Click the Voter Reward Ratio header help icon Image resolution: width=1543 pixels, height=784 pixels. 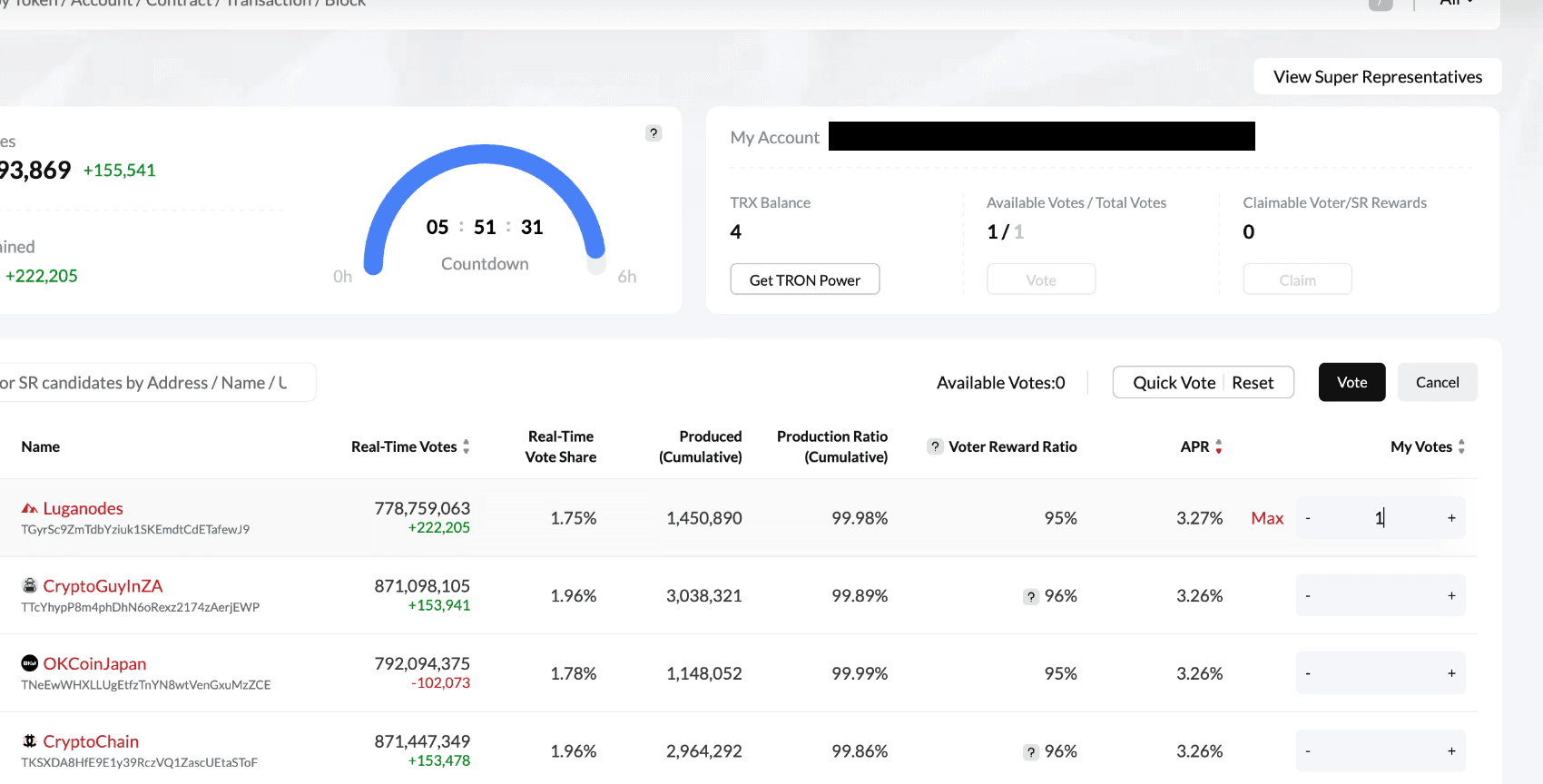tap(935, 446)
